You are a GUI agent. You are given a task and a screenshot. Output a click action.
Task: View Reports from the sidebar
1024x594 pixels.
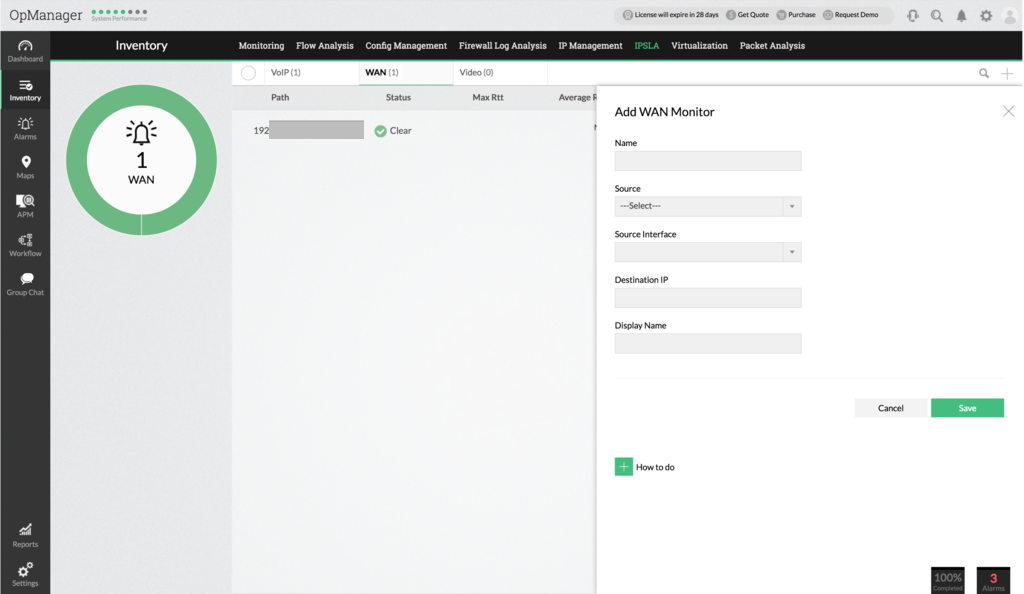point(24,535)
